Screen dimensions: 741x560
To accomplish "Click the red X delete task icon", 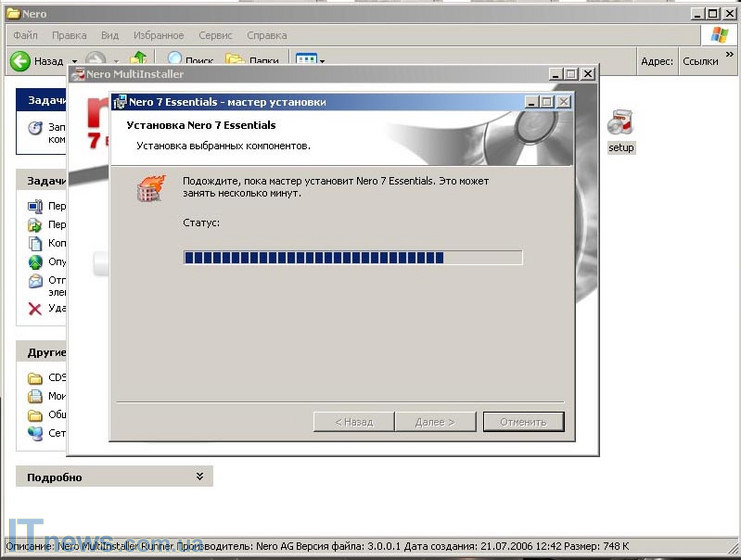I will point(35,308).
